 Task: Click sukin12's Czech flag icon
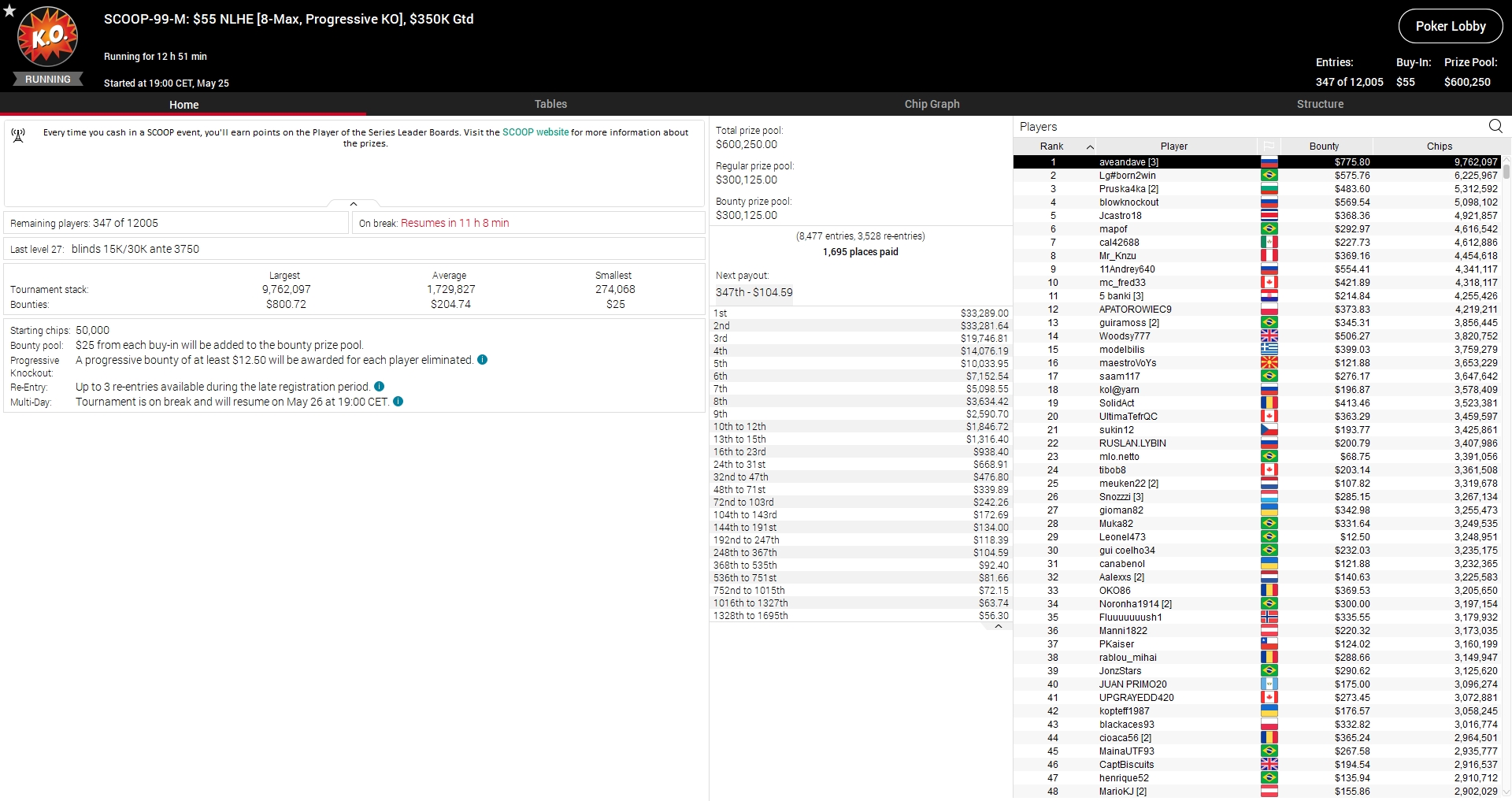click(1269, 430)
